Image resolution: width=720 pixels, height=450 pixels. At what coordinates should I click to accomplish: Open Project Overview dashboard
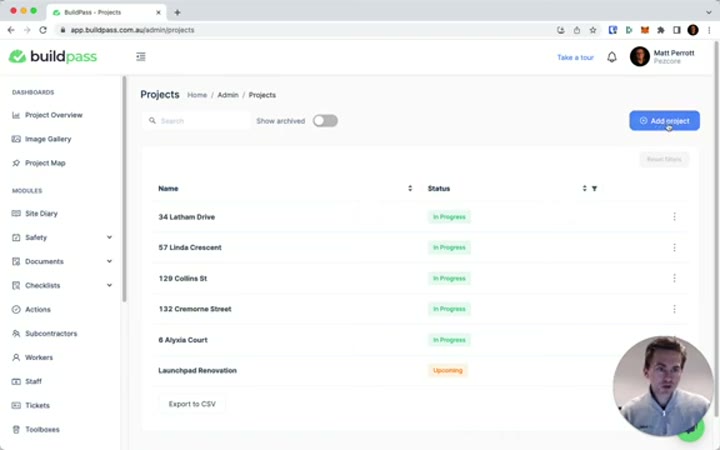(54, 115)
